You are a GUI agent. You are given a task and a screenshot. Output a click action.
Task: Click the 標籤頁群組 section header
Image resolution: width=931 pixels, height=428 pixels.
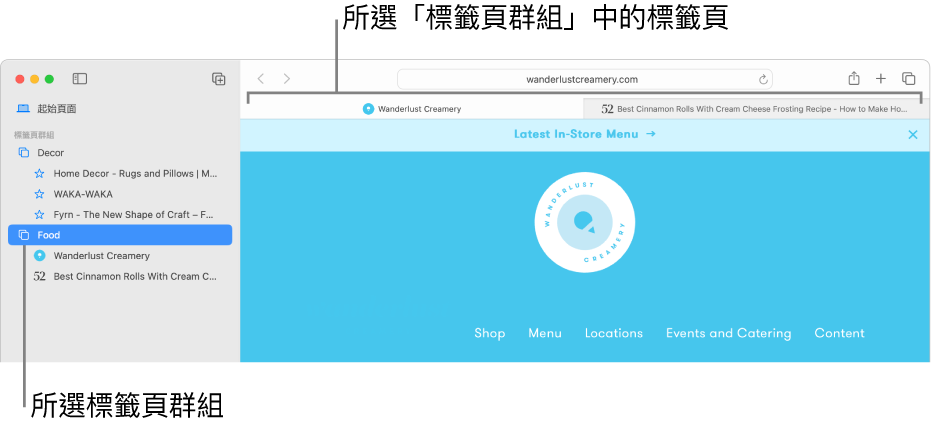pos(34,135)
